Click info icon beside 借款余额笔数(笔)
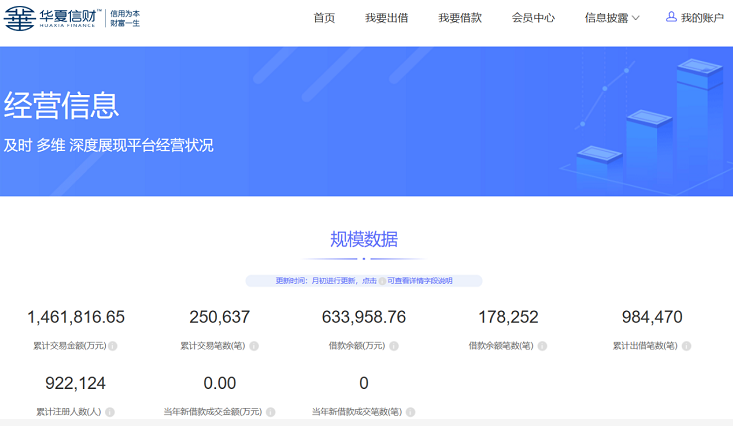The width and height of the screenshot is (733, 426). point(542,346)
